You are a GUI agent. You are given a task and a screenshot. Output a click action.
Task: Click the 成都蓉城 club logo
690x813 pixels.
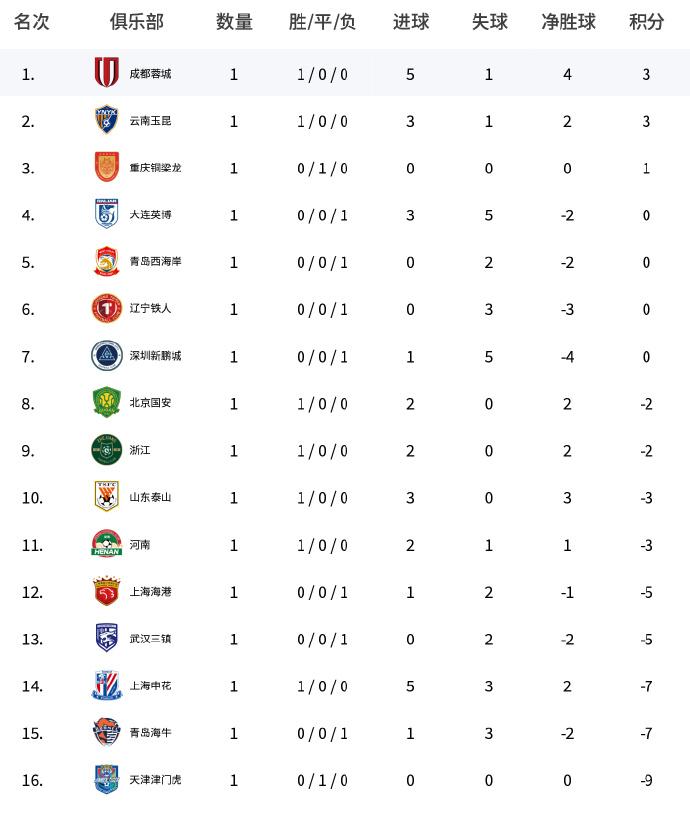pos(106,73)
